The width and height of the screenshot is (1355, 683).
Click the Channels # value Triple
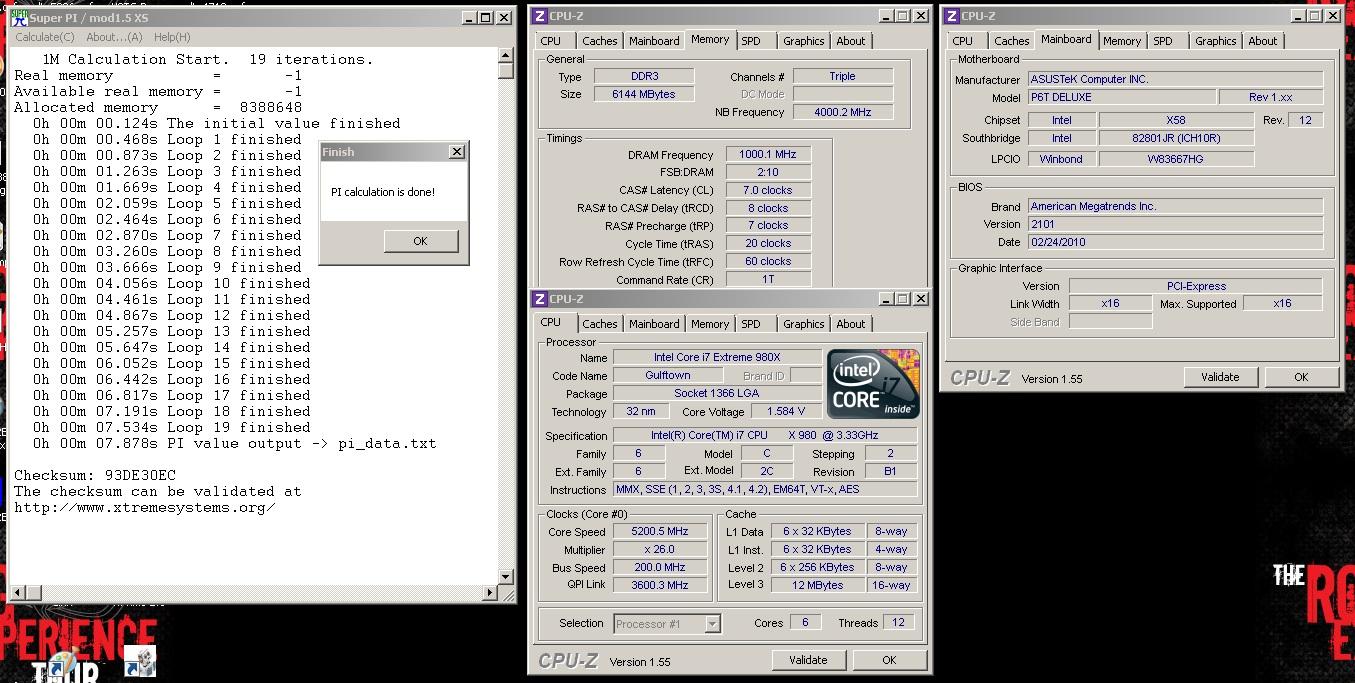[842, 76]
